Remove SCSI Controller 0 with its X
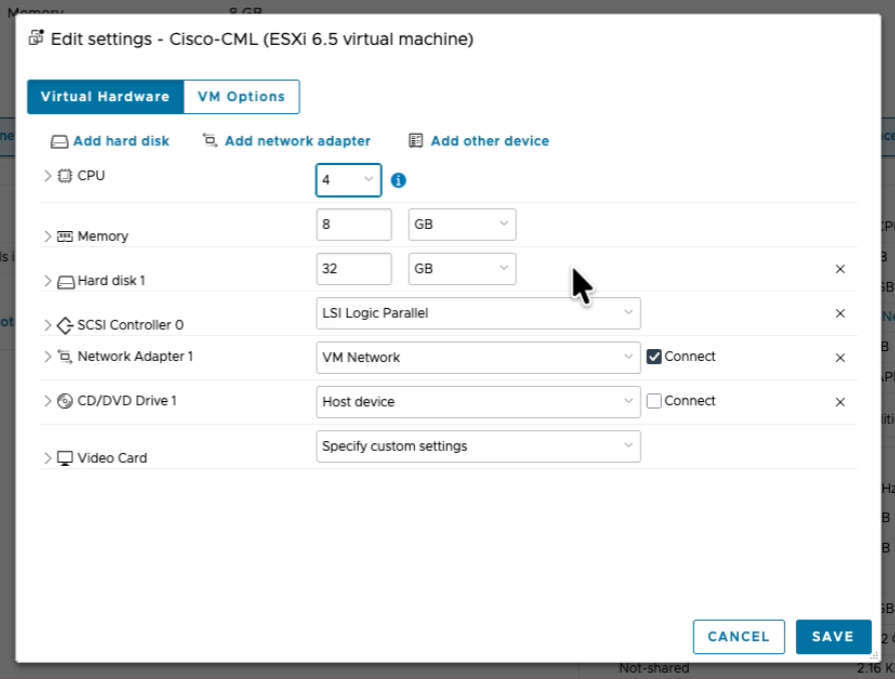The height and width of the screenshot is (679, 895). pos(840,313)
